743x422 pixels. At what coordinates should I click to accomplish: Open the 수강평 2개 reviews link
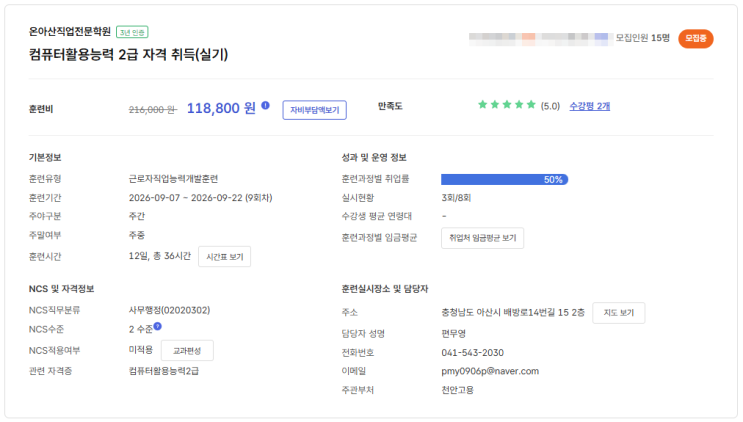(x=589, y=106)
